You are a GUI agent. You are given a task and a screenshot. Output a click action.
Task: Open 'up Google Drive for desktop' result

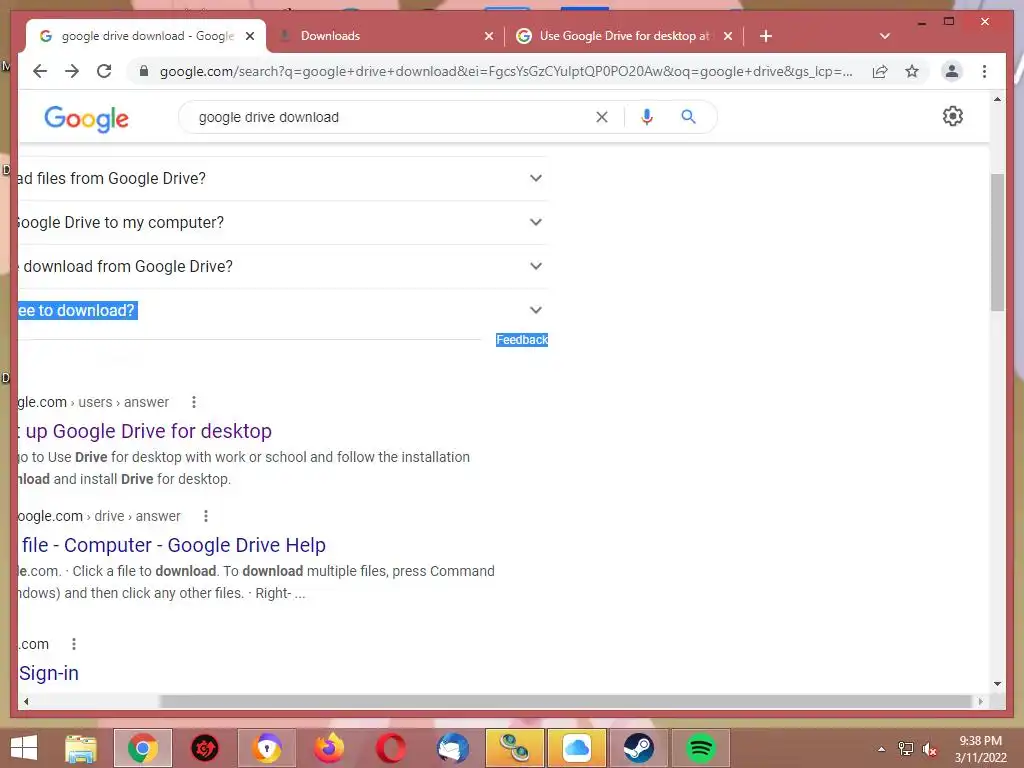pos(145,431)
